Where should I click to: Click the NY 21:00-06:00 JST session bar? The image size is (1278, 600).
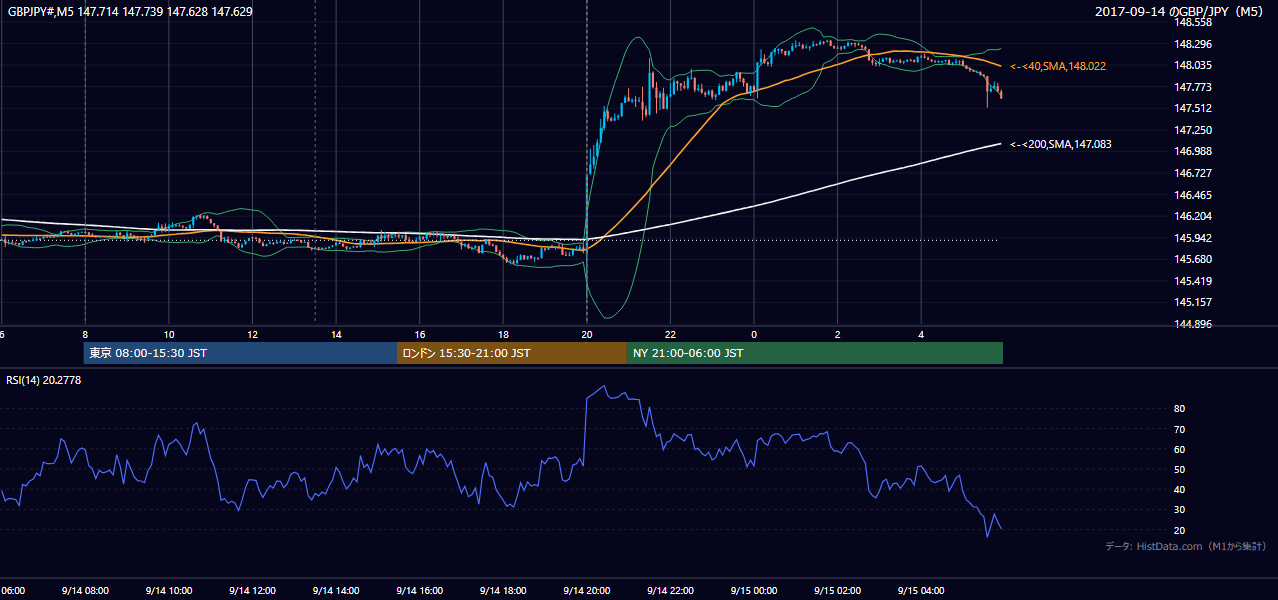815,353
